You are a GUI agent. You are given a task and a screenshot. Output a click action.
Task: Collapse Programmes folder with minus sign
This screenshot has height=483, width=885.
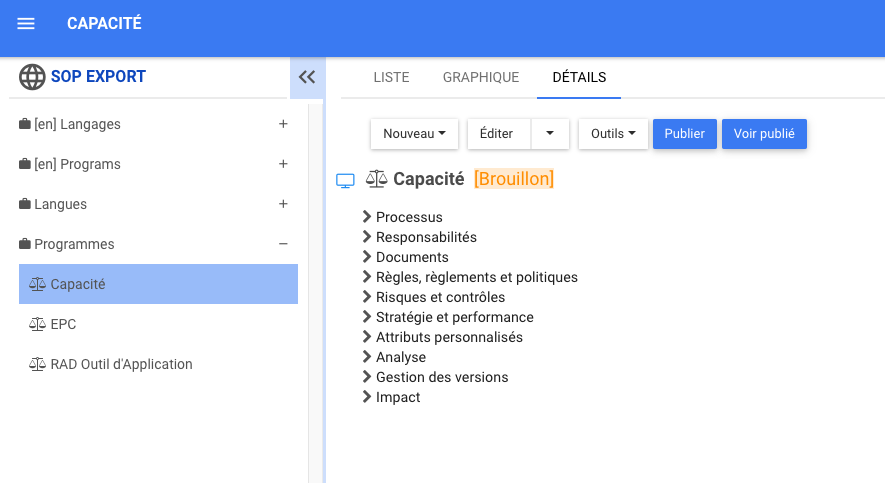click(283, 244)
